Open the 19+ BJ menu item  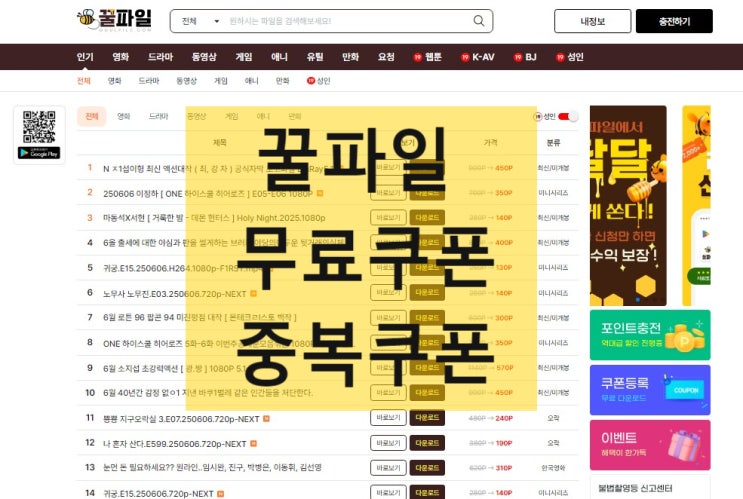(525, 57)
